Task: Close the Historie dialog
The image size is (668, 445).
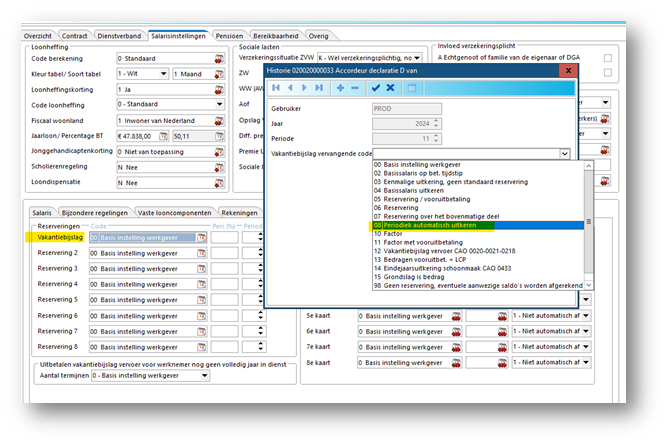Action: [x=568, y=71]
